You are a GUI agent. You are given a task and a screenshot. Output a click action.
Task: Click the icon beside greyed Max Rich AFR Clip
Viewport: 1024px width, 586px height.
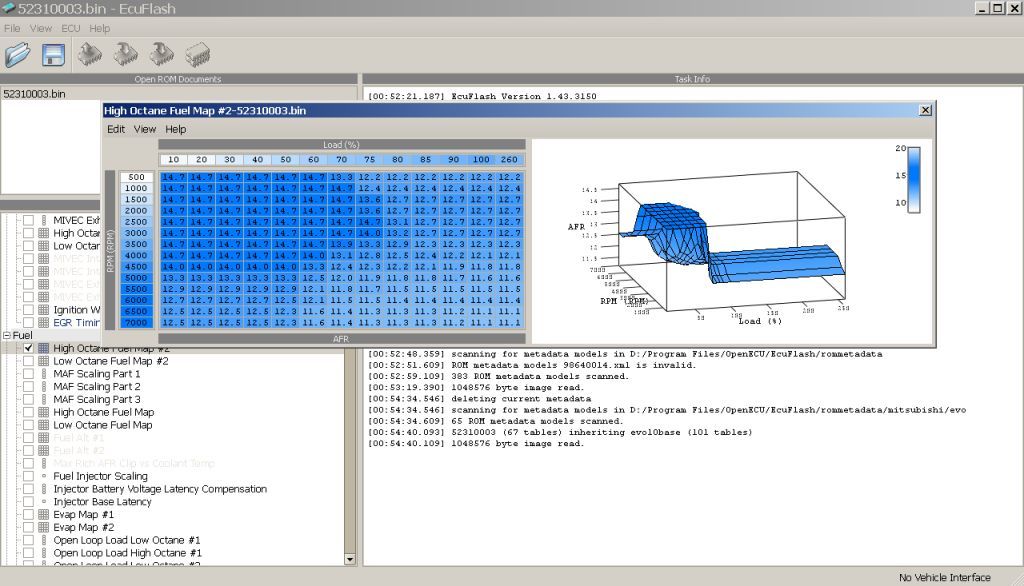pyautogui.click(x=44, y=463)
